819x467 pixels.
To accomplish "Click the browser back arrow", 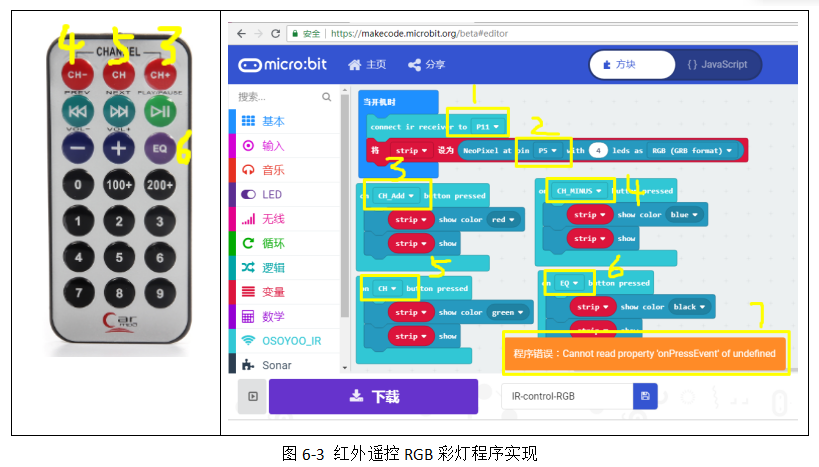I will point(241,33).
